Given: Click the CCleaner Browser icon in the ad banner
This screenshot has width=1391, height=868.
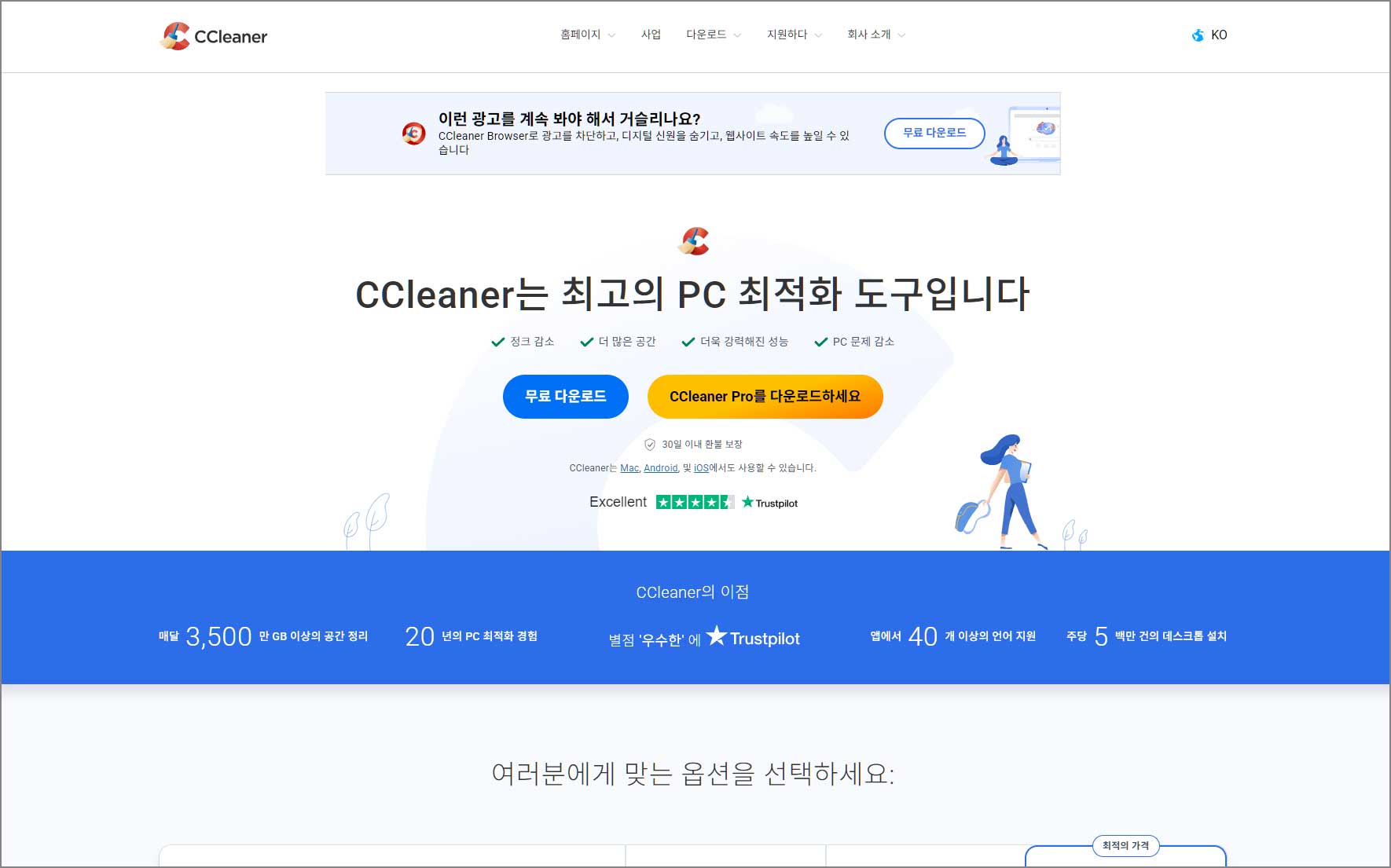Looking at the screenshot, I should point(412,133).
